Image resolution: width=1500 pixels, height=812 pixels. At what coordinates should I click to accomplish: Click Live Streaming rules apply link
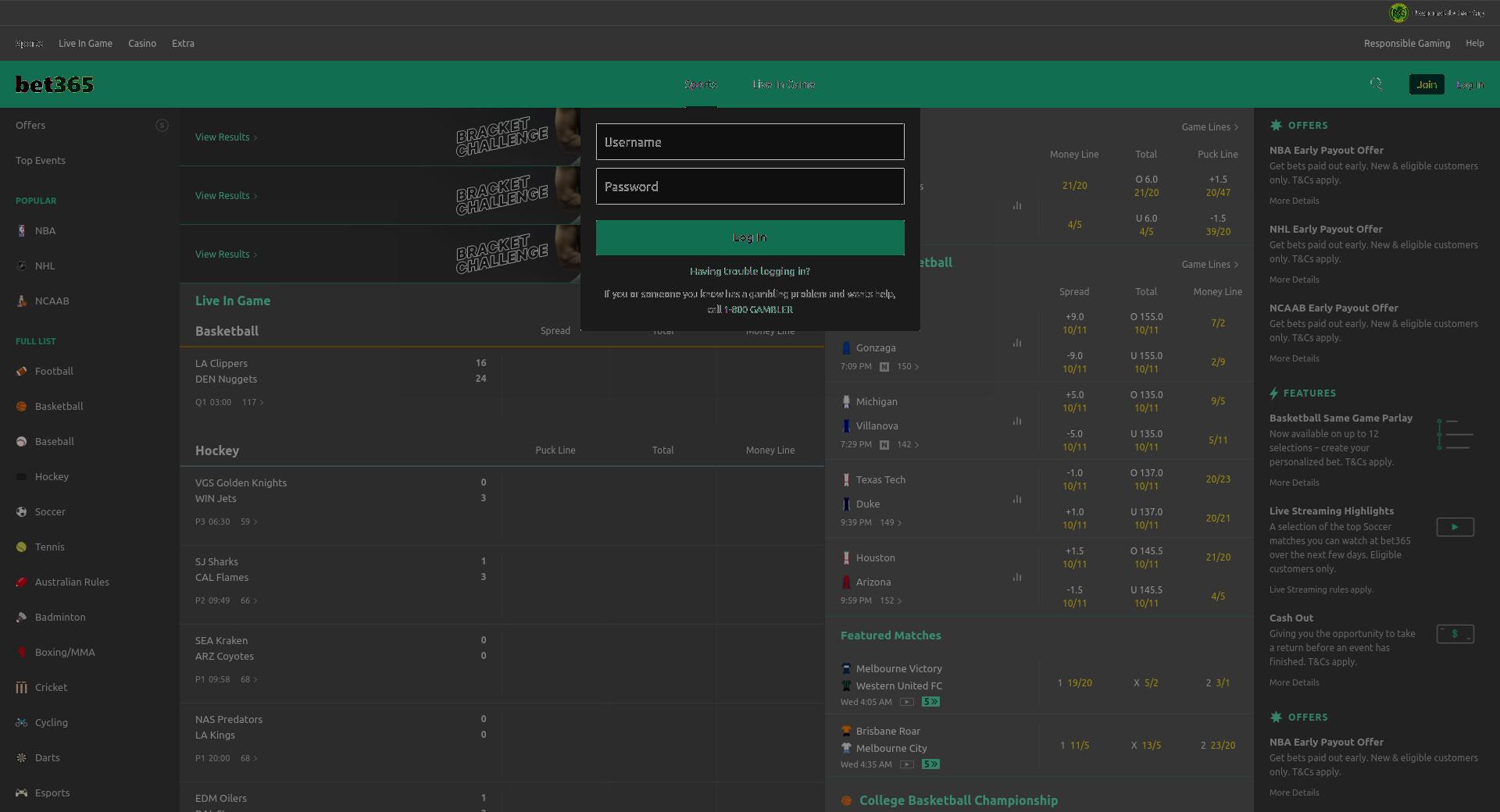pos(1321,589)
